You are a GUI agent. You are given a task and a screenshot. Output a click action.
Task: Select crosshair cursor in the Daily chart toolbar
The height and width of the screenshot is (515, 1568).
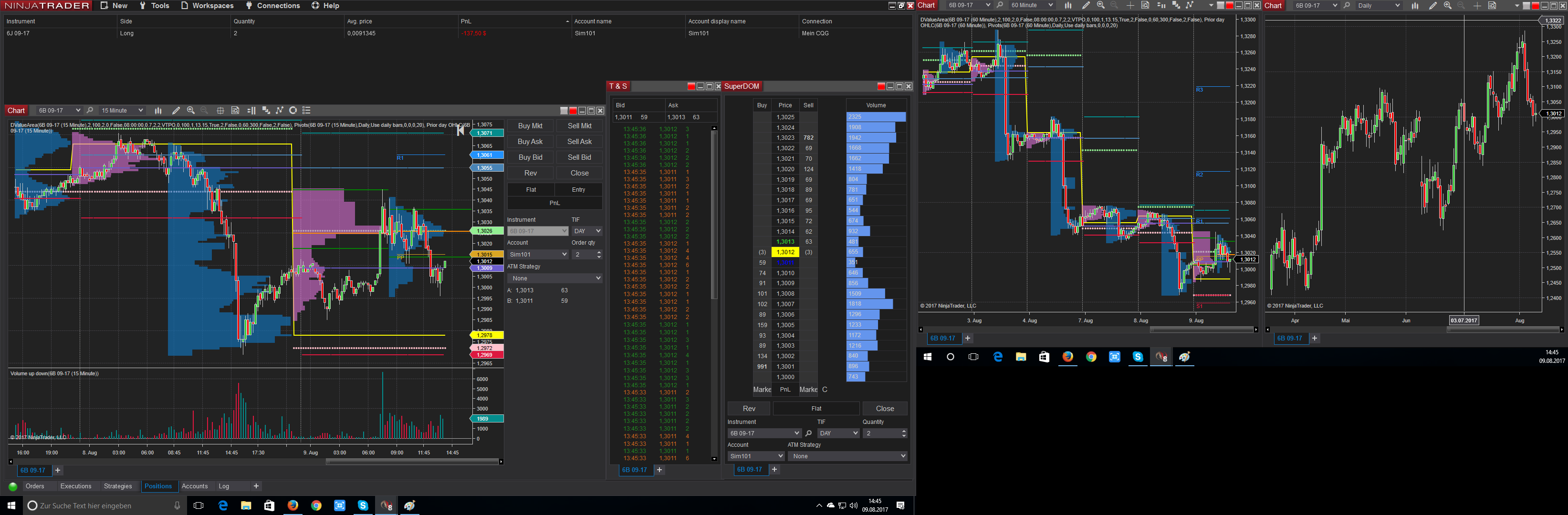tap(1477, 5)
